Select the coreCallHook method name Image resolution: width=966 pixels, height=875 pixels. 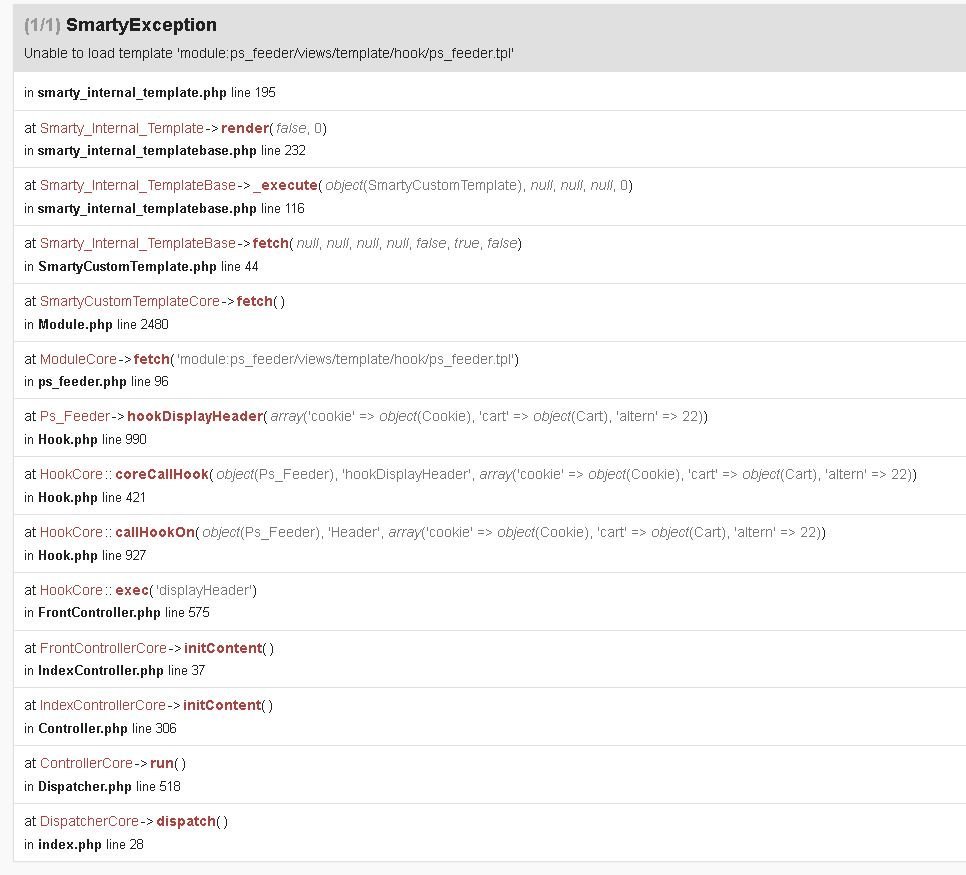[x=161, y=474]
